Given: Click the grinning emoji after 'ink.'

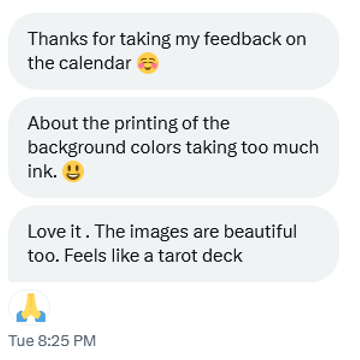Looking at the screenshot, I should pos(73,172).
